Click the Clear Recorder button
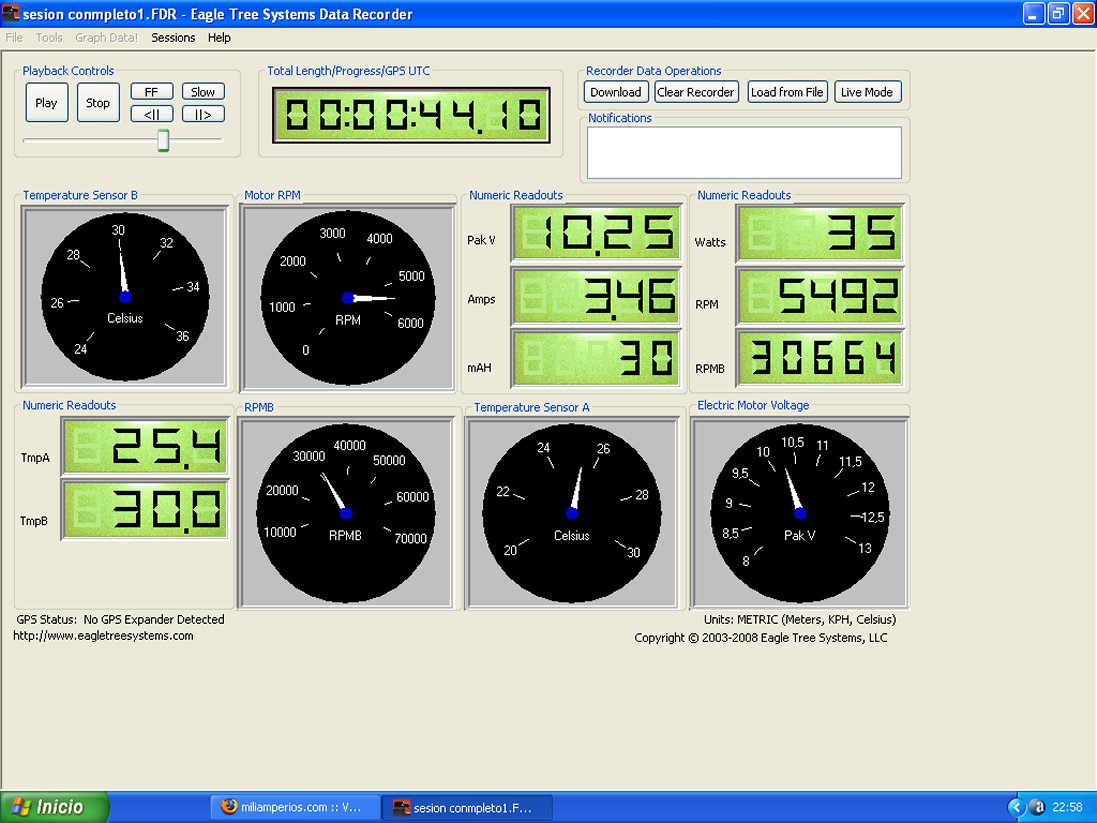Viewport: 1097px width, 823px height. pos(695,92)
